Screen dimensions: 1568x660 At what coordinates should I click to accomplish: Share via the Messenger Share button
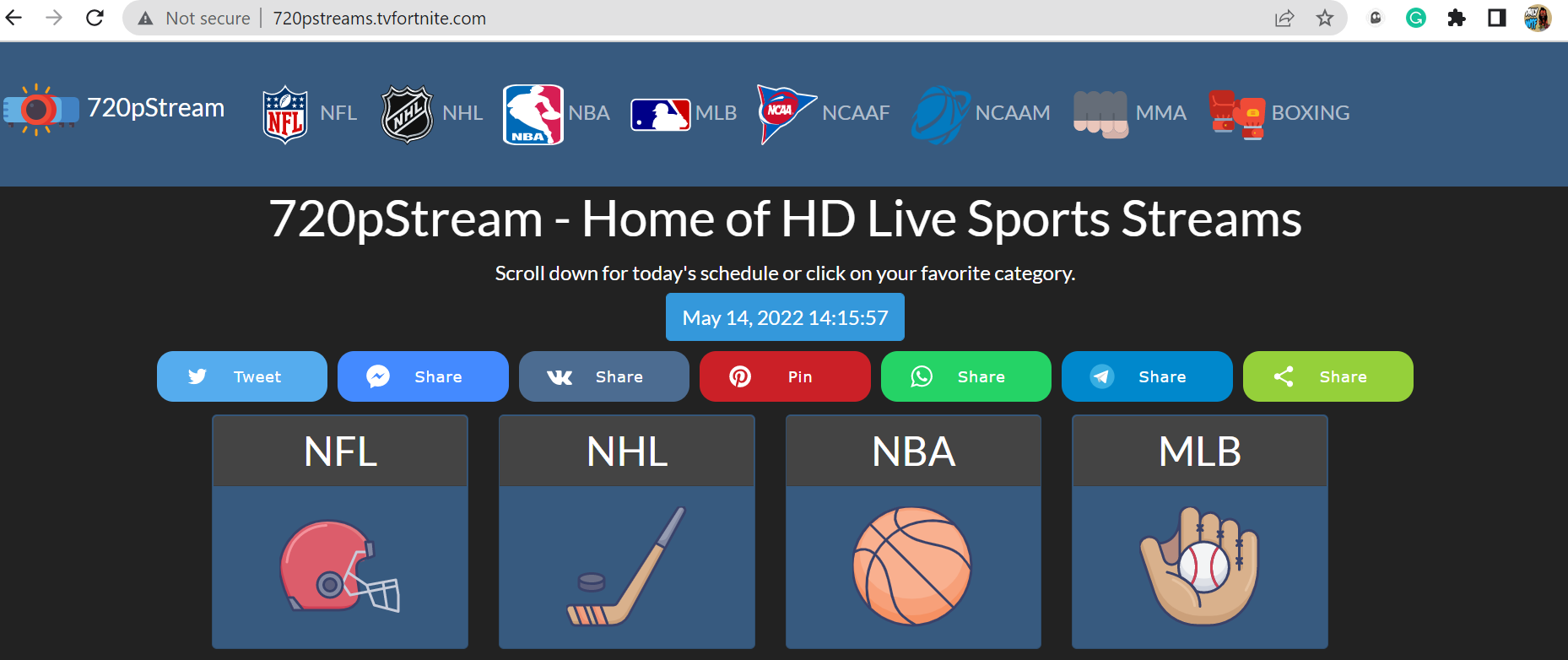423,376
